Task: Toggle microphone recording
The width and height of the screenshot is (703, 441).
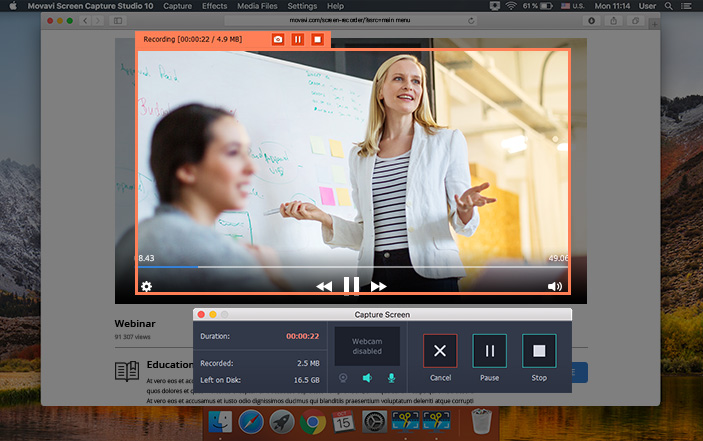Action: pyautogui.click(x=391, y=378)
